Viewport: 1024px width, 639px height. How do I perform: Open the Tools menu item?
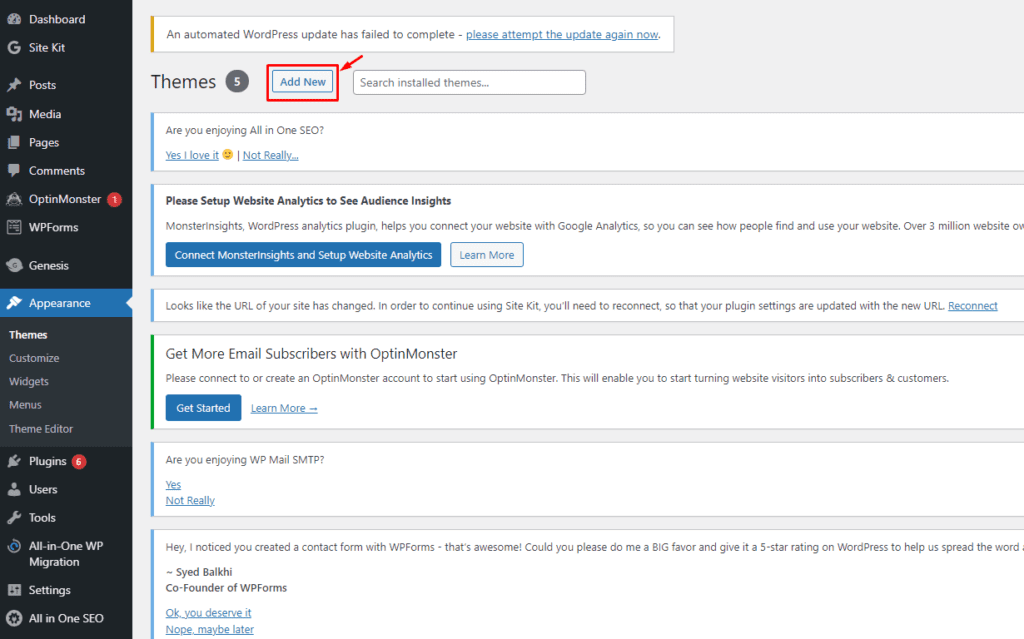click(42, 517)
